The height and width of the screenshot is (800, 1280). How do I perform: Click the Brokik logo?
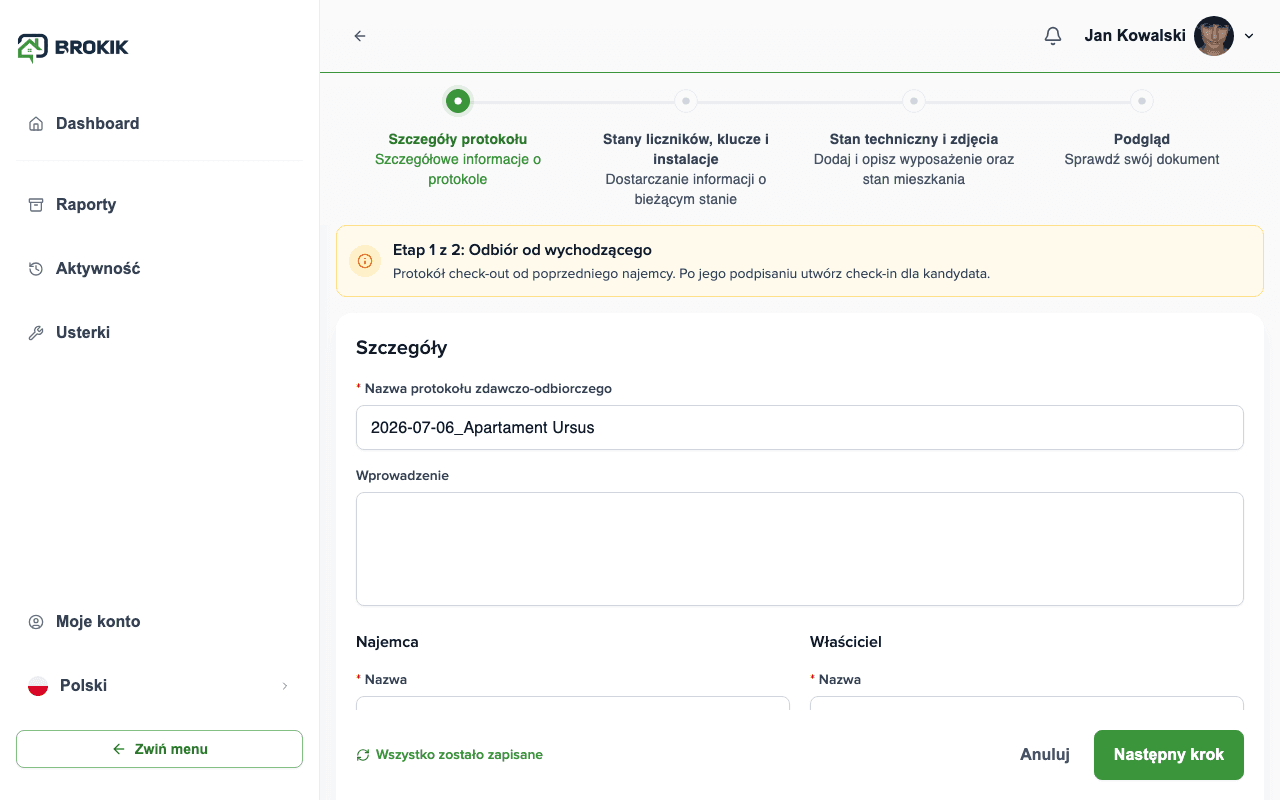point(73,47)
